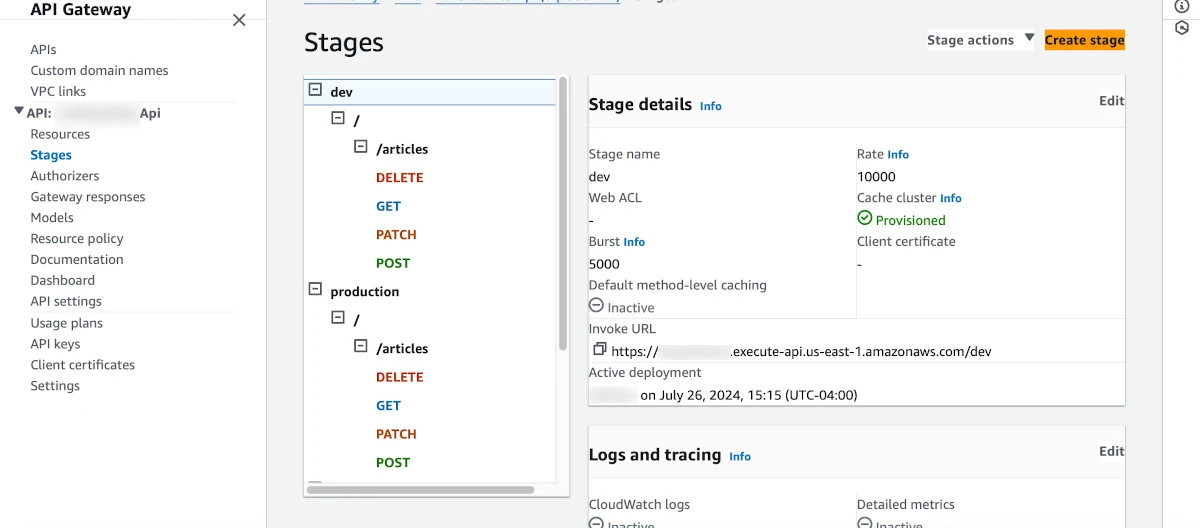Open Usage plans from navigation

click(67, 323)
